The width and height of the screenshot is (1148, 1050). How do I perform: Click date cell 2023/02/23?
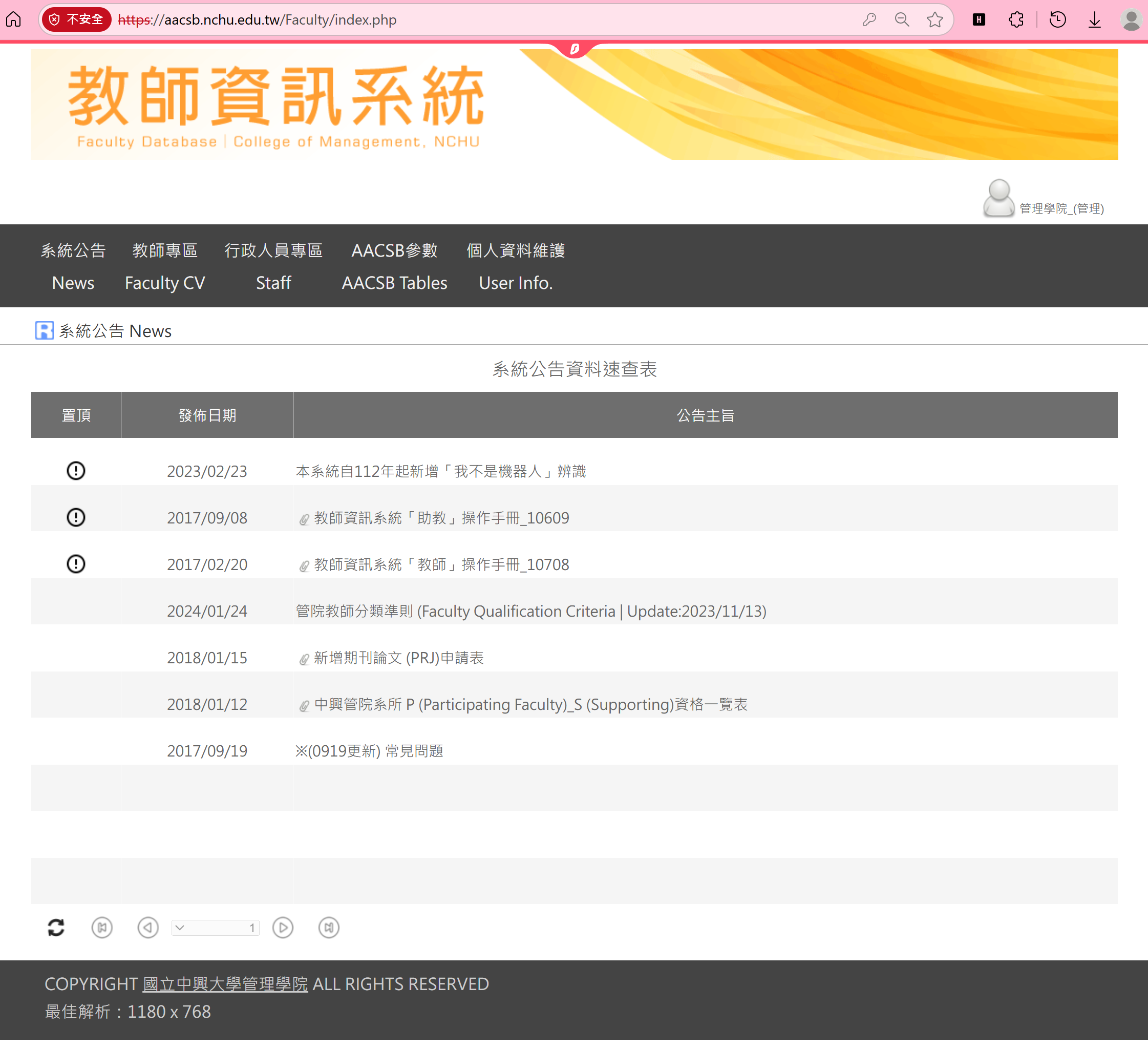click(x=207, y=471)
